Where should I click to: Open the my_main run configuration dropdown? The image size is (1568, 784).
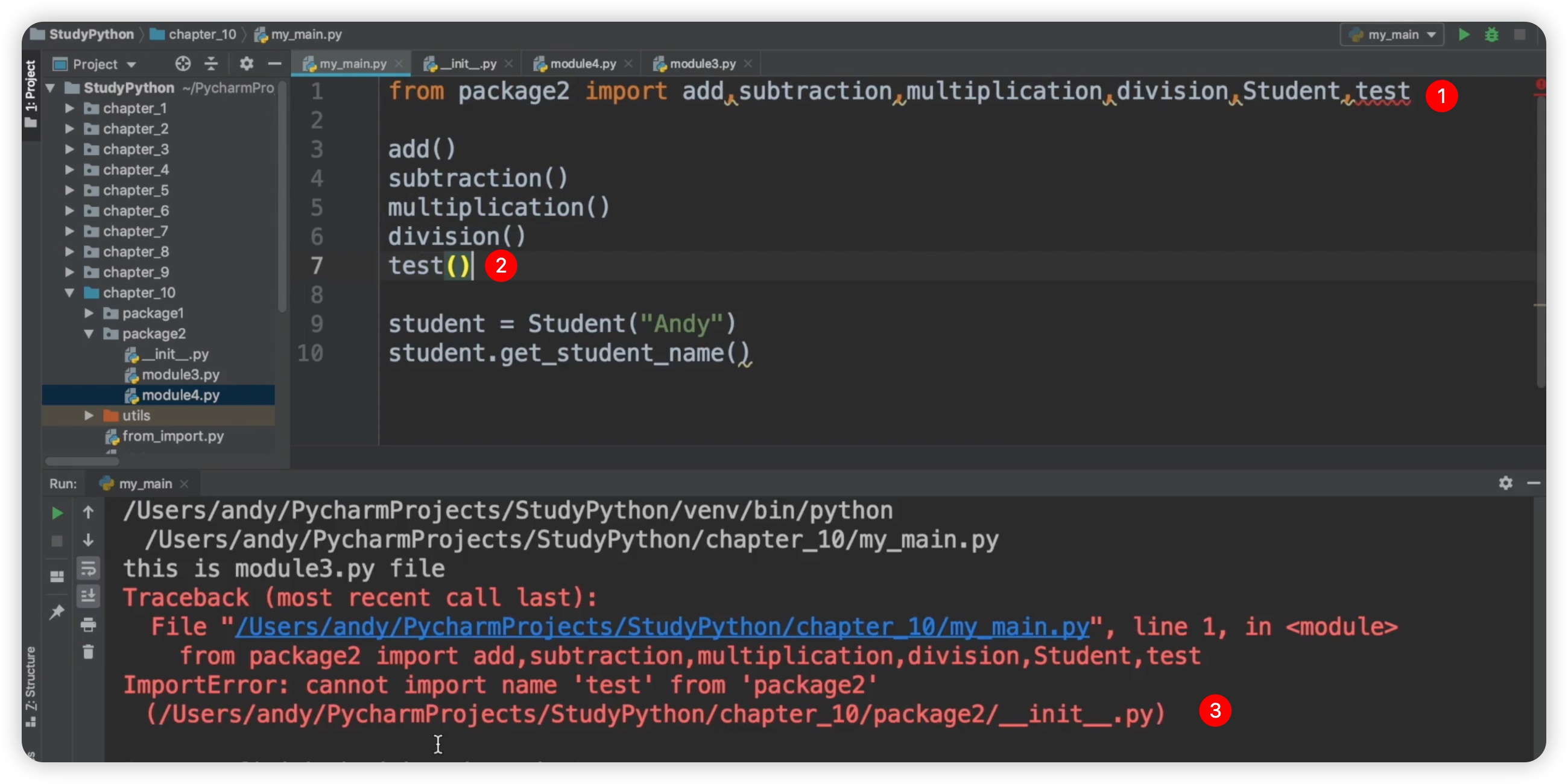pyautogui.click(x=1391, y=35)
